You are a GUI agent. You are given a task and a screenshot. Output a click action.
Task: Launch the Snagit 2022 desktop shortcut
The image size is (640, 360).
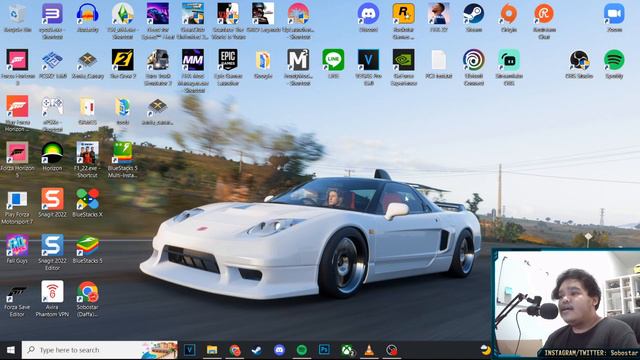(x=52, y=202)
